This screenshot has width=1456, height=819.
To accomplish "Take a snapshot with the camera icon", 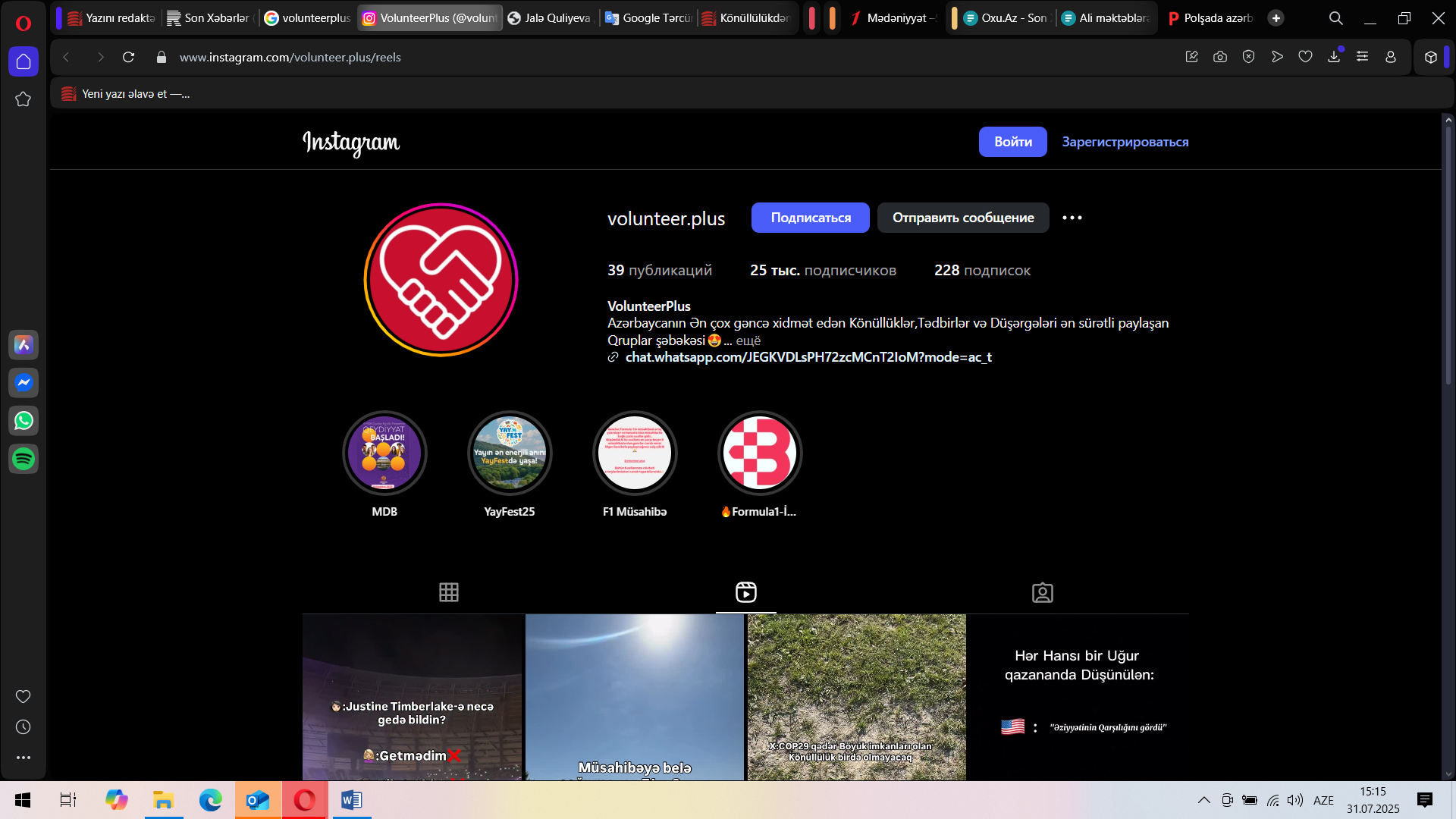I will [x=1220, y=57].
